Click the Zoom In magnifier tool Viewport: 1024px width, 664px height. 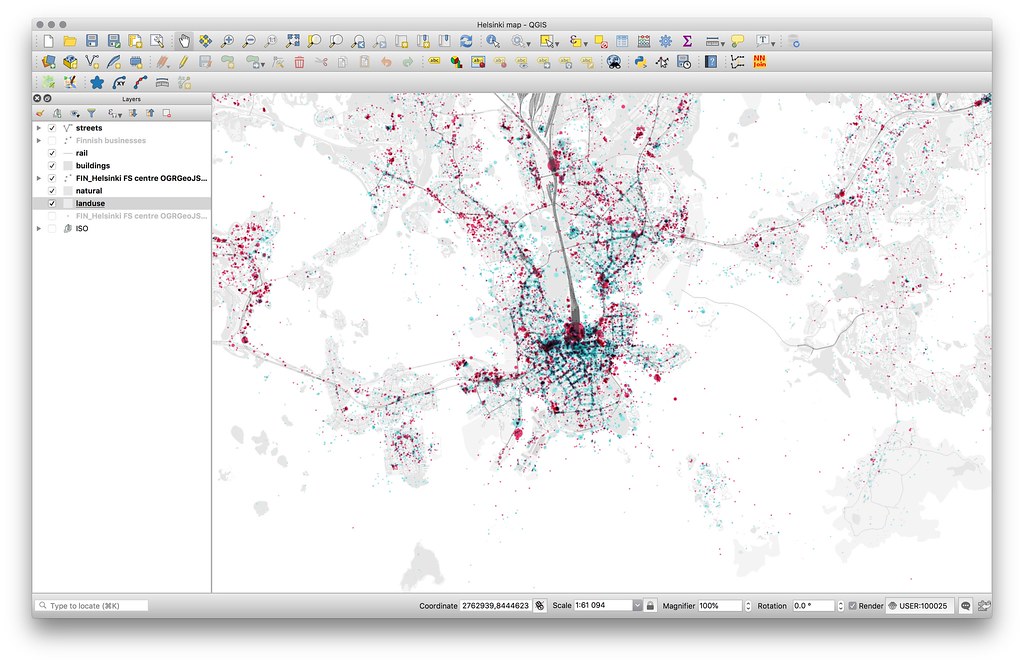(x=227, y=41)
